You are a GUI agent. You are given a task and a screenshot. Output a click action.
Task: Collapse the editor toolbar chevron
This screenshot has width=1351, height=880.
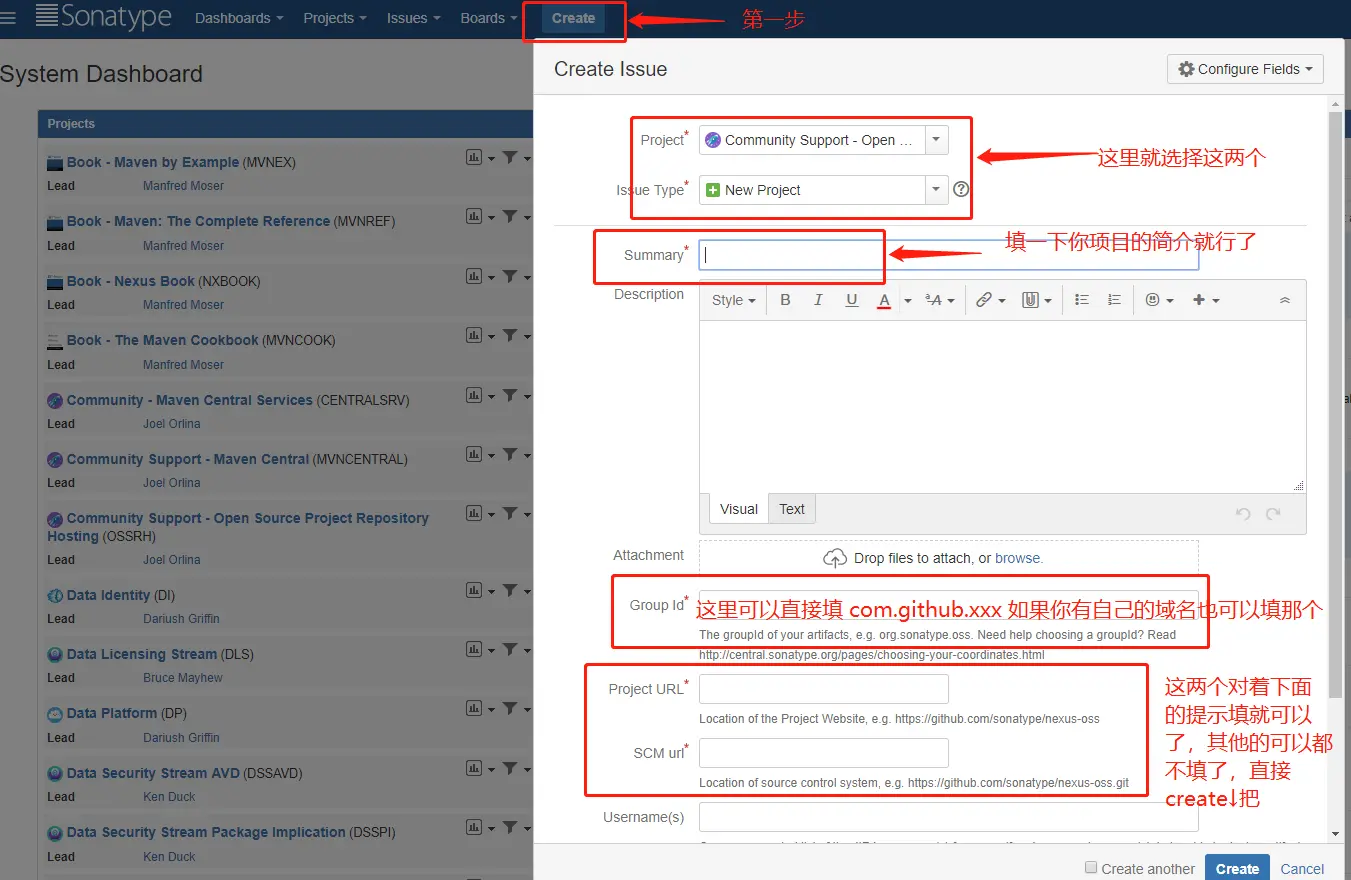pos(1285,300)
